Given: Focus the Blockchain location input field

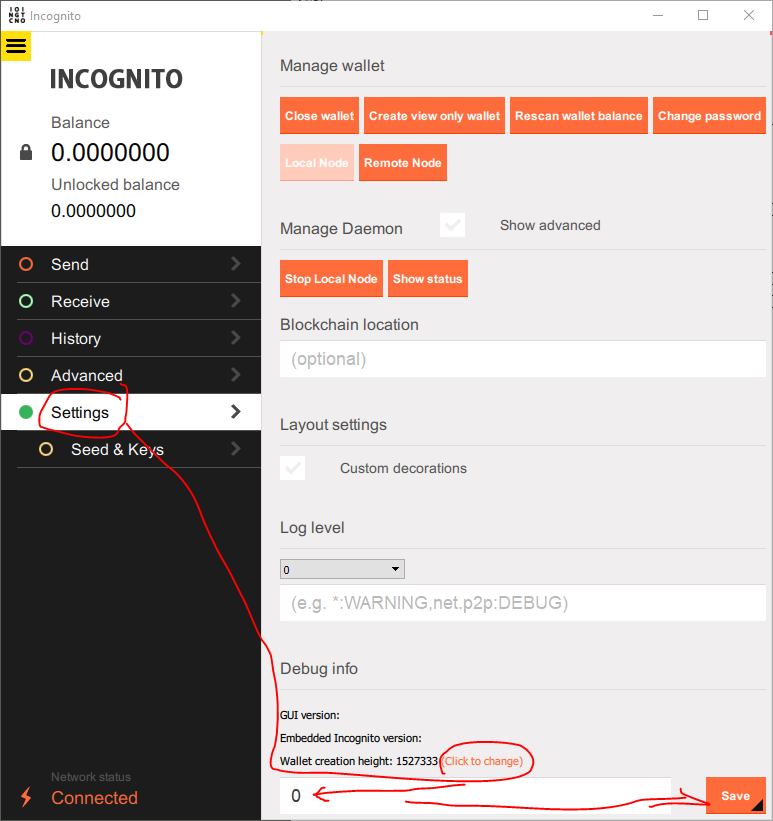Looking at the screenshot, I should 523,359.
